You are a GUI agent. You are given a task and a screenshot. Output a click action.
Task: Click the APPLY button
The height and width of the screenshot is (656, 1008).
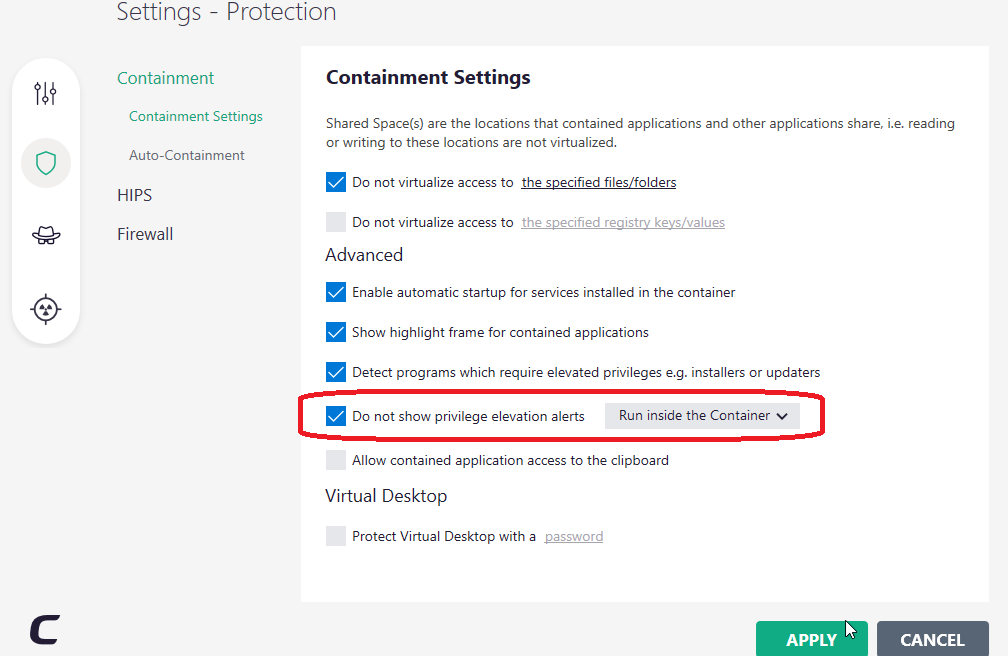[811, 639]
